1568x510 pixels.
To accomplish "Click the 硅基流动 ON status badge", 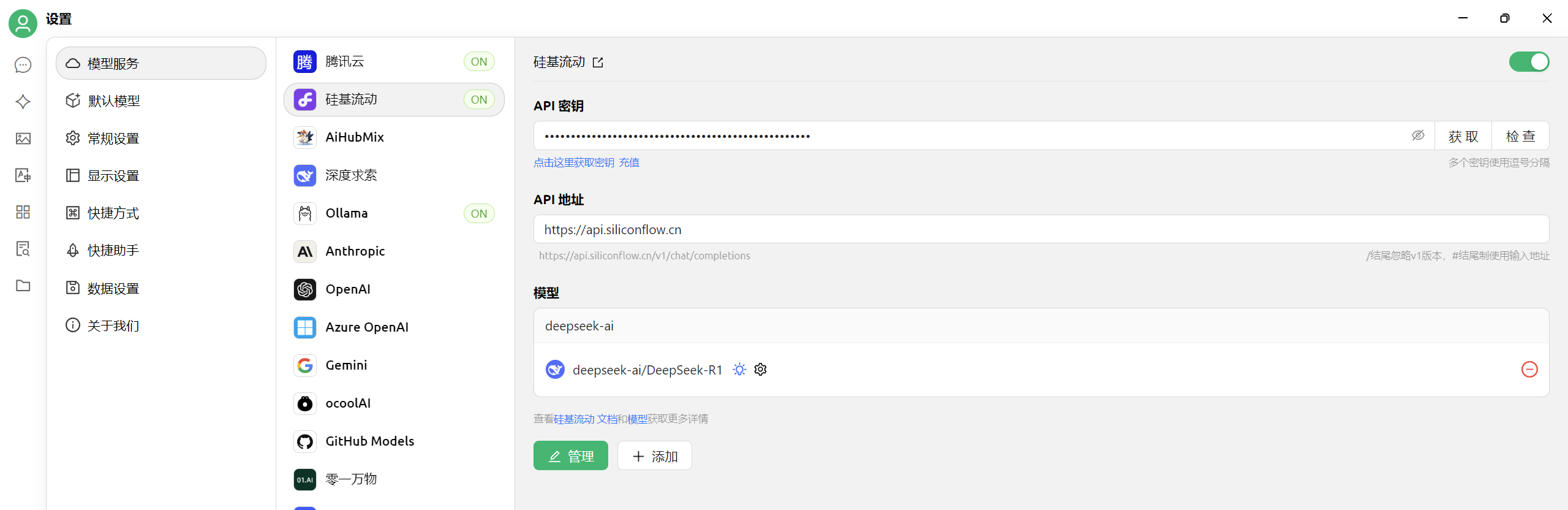I will tap(479, 99).
